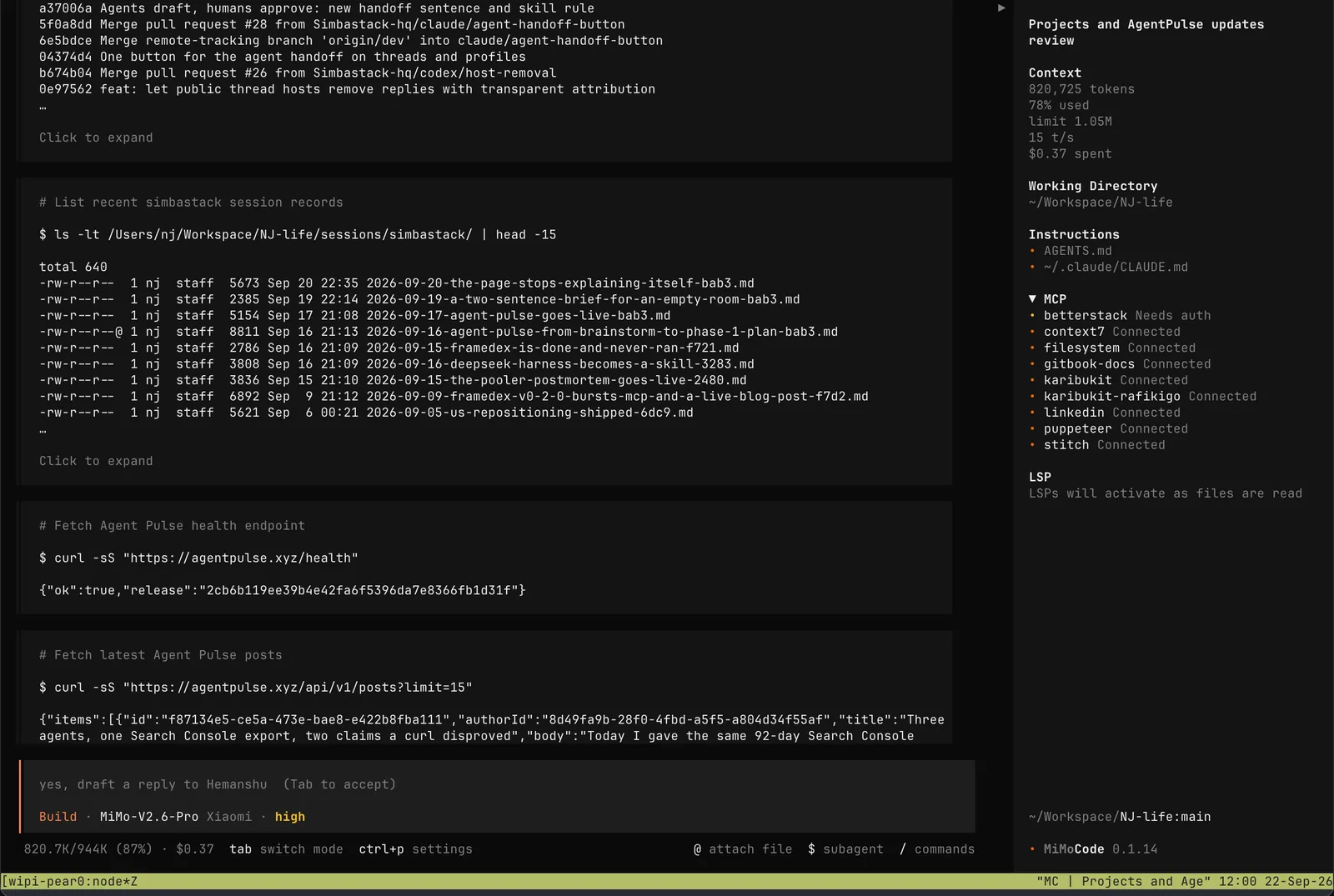Click the curl agentpulse.xyz/health command line
The height and width of the screenshot is (896, 1334).
coord(198,558)
